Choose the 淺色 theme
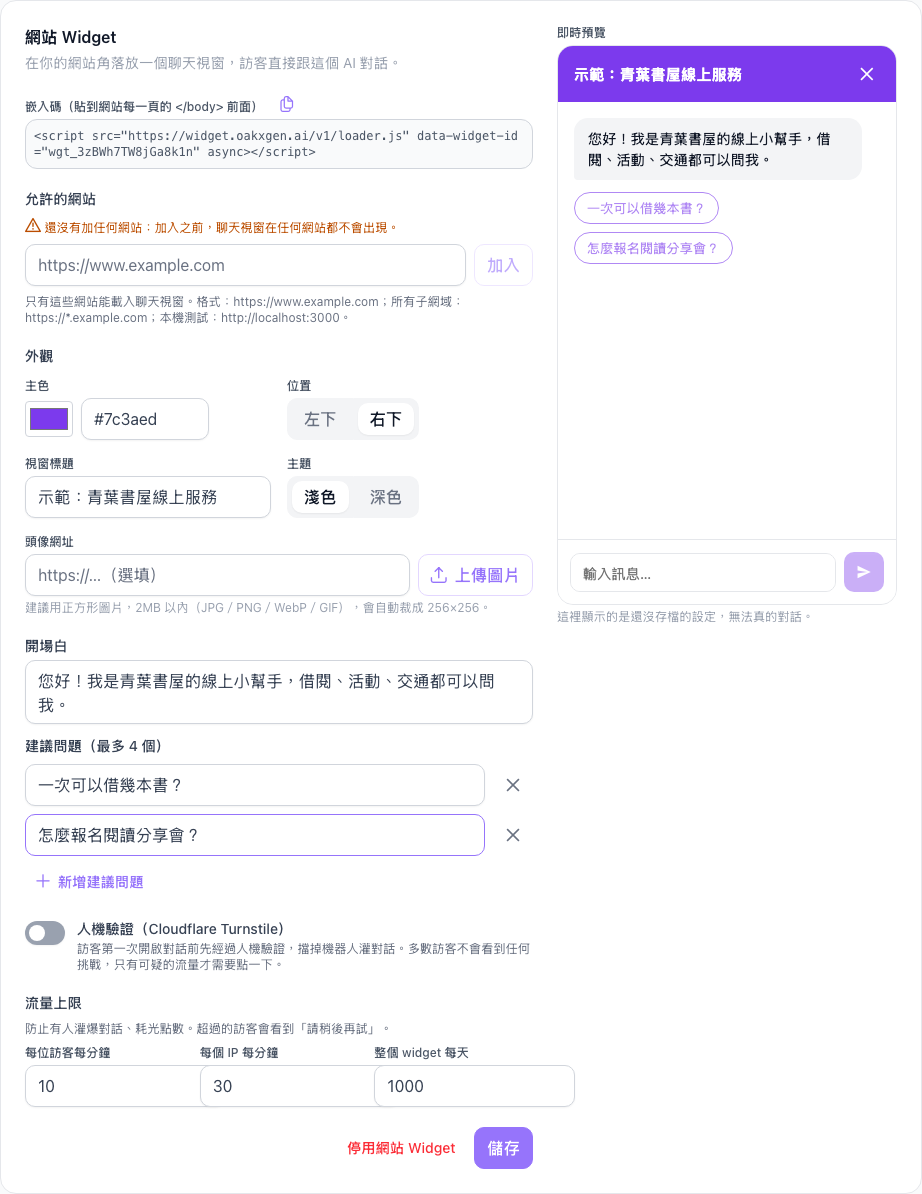The height and width of the screenshot is (1194, 922). pos(320,497)
